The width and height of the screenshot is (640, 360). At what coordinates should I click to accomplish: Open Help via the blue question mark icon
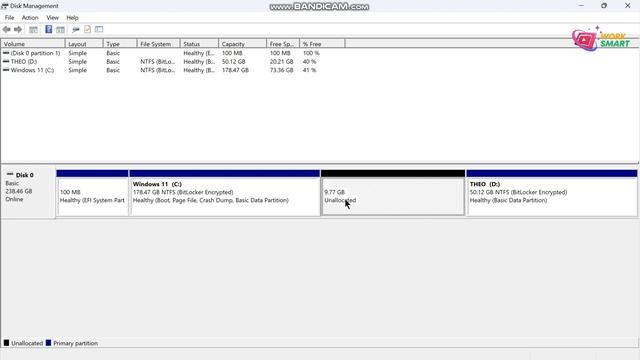pos(49,29)
